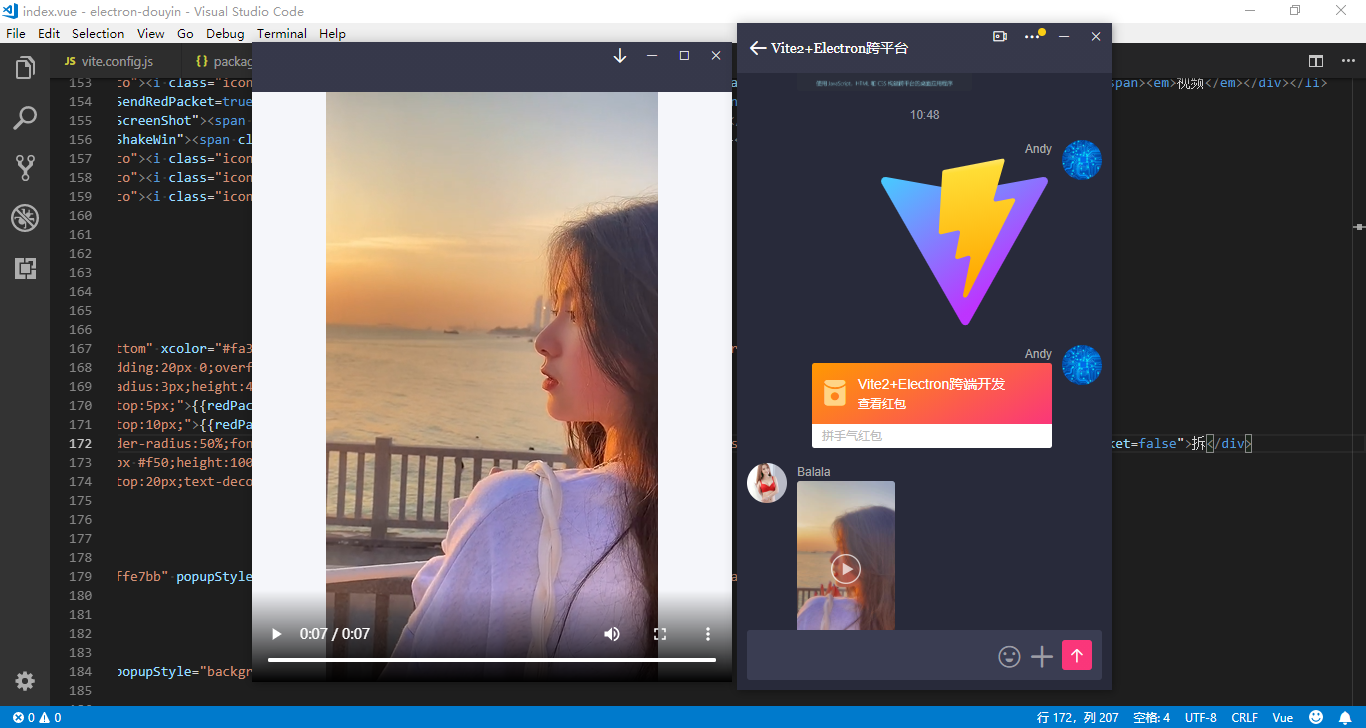1366x728 pixels.
Task: Click the download arrow above the video window
Action: pyautogui.click(x=619, y=56)
